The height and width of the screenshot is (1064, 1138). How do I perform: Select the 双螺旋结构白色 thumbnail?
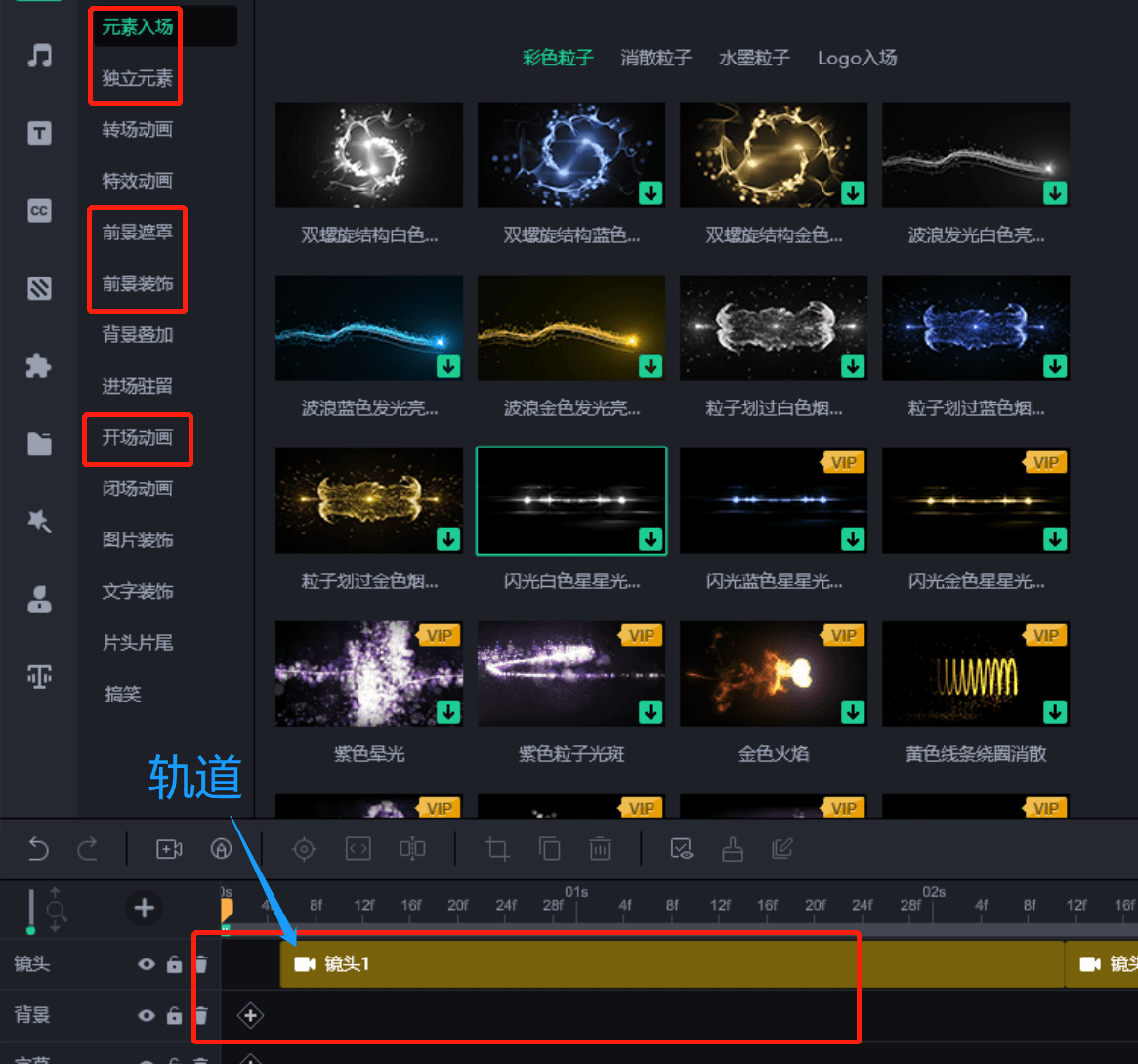point(369,154)
